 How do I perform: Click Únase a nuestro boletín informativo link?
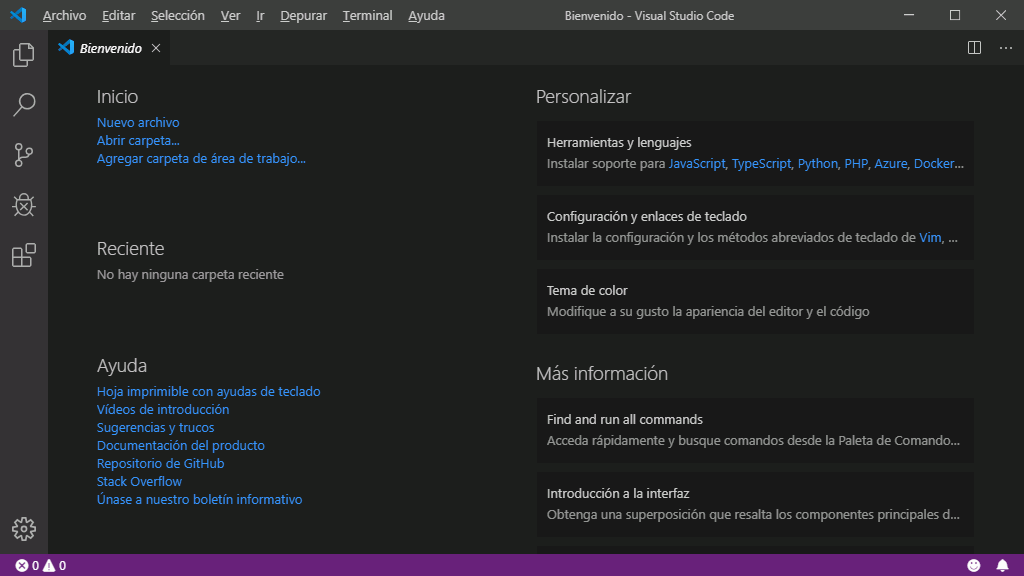point(199,499)
